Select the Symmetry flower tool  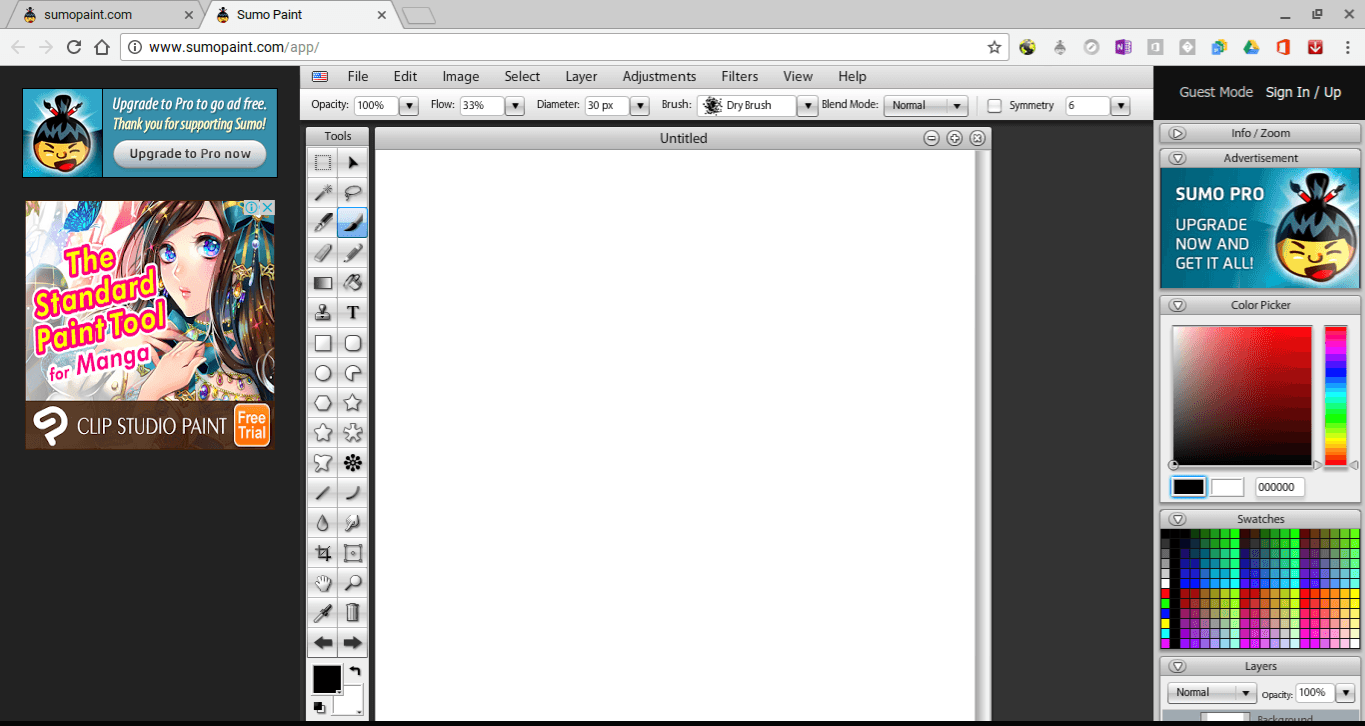(353, 463)
